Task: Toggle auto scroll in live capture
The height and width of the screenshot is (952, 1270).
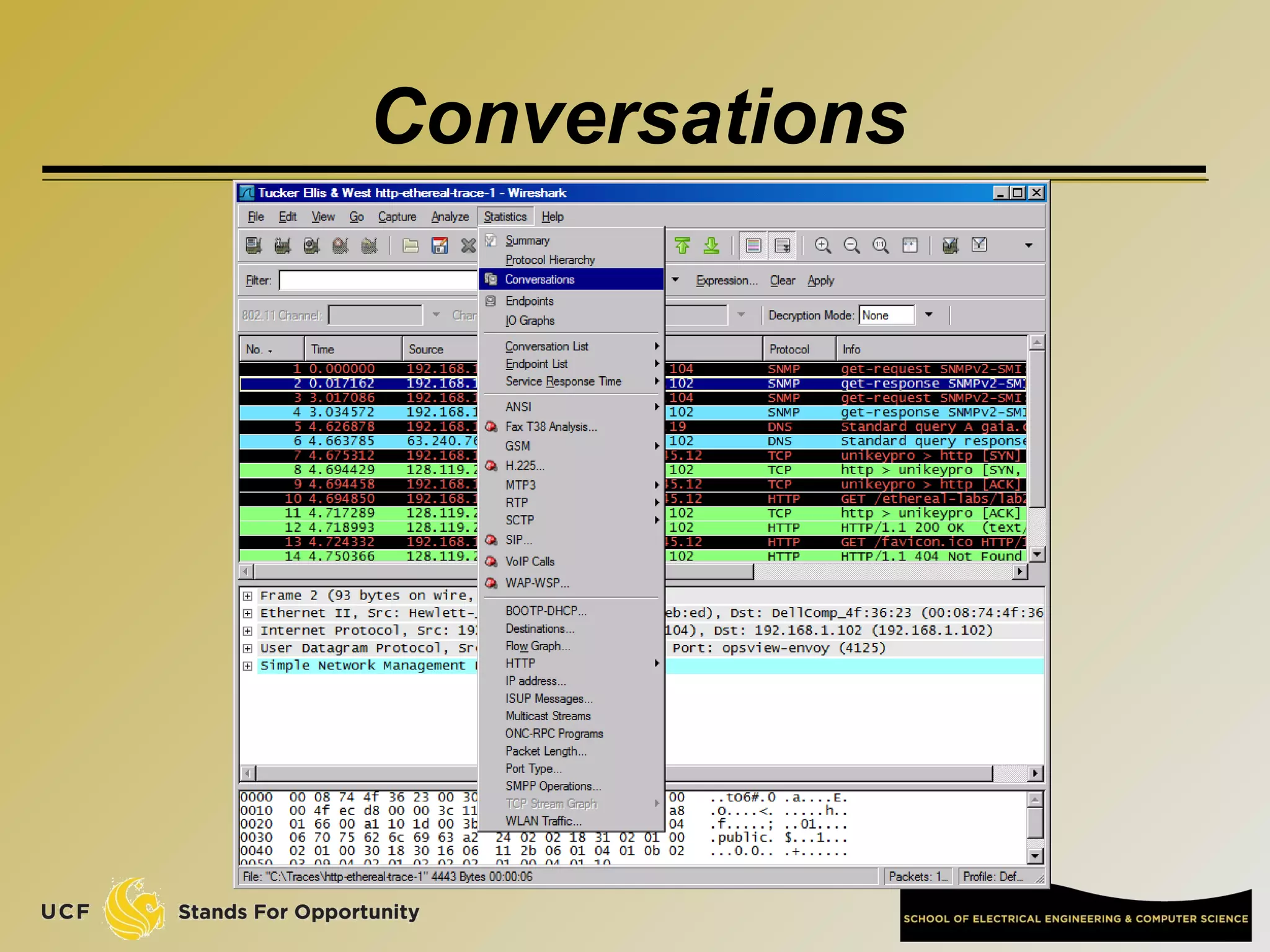Action: pos(783,246)
